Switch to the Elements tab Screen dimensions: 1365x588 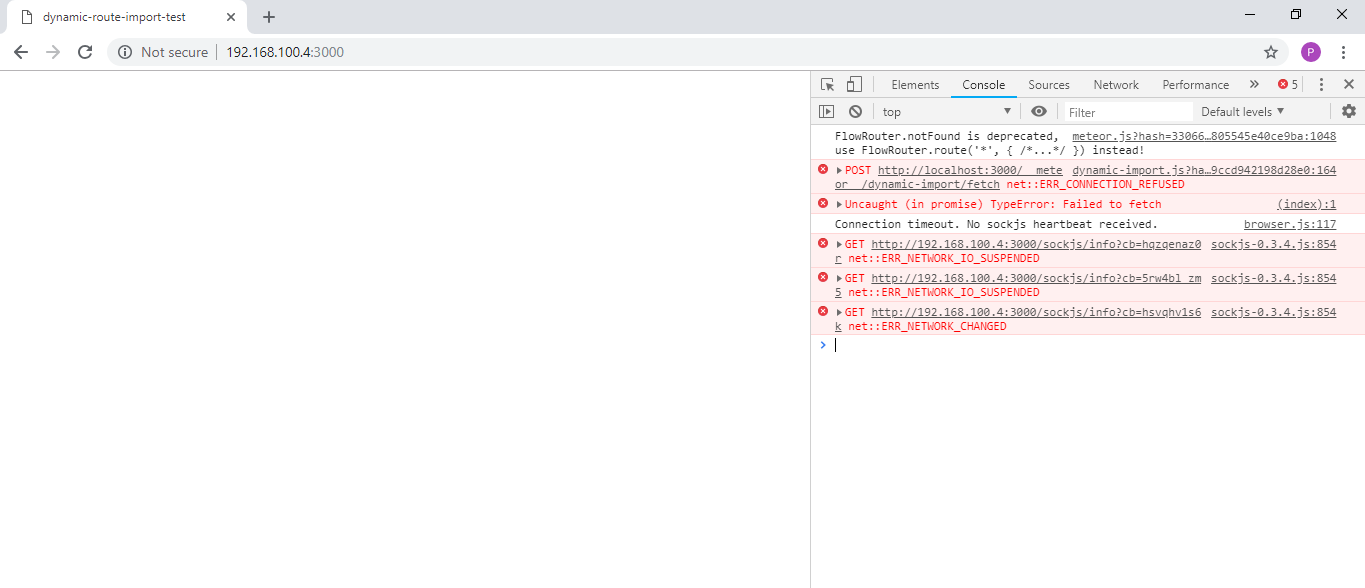(x=915, y=85)
